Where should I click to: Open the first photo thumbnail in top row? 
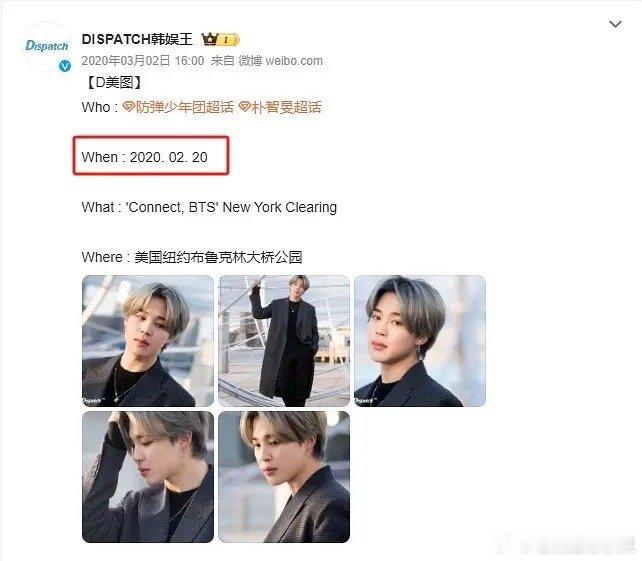(148, 341)
